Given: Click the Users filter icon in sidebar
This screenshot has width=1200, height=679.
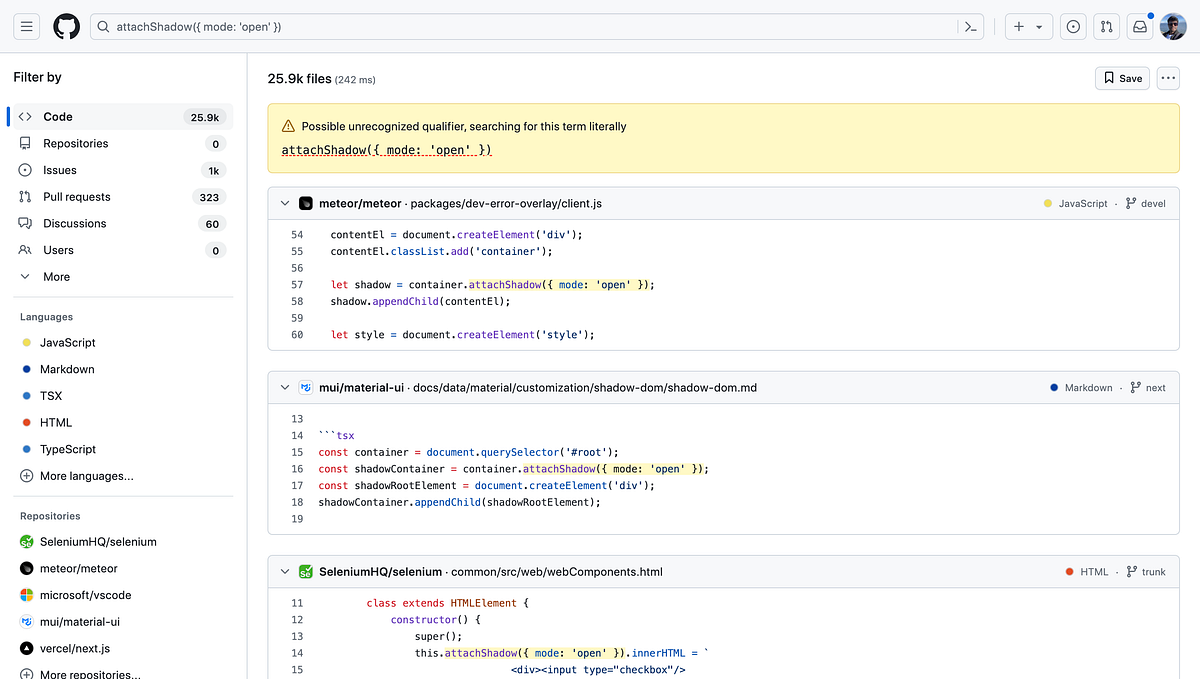Looking at the screenshot, I should point(24,250).
